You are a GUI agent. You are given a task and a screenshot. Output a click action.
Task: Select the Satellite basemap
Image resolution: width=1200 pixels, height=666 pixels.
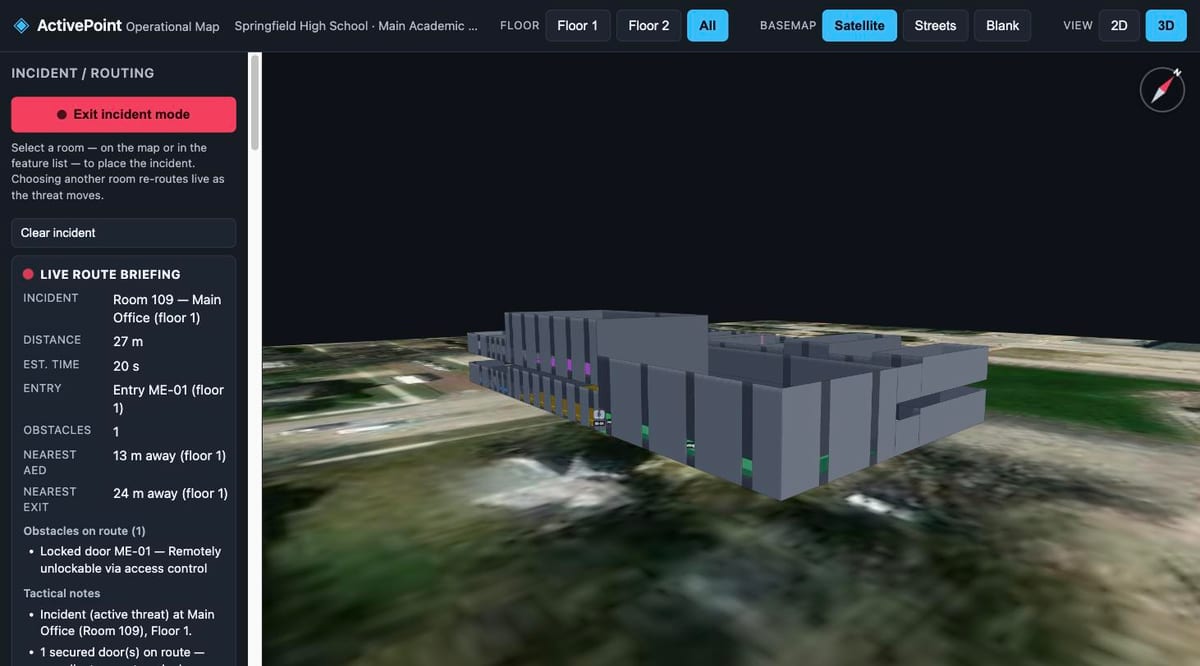(859, 26)
